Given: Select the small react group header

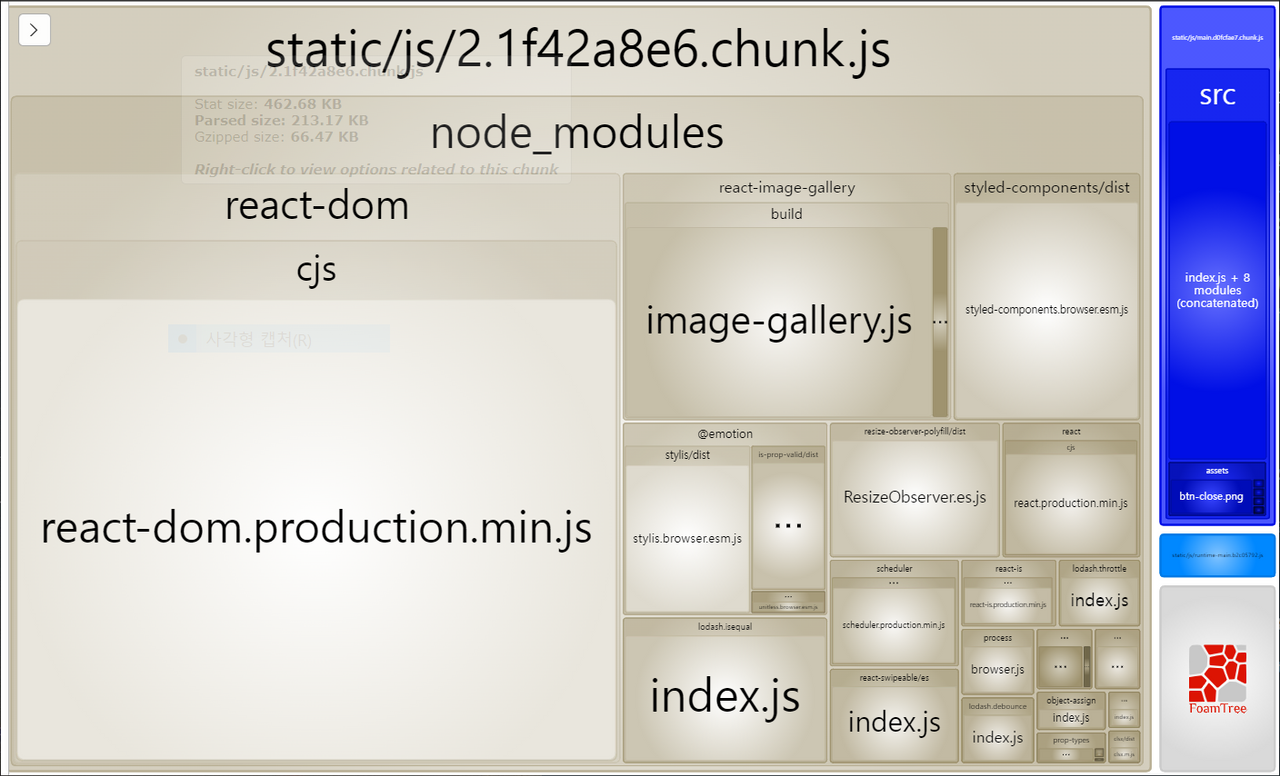Looking at the screenshot, I should pyautogui.click(x=1071, y=431).
